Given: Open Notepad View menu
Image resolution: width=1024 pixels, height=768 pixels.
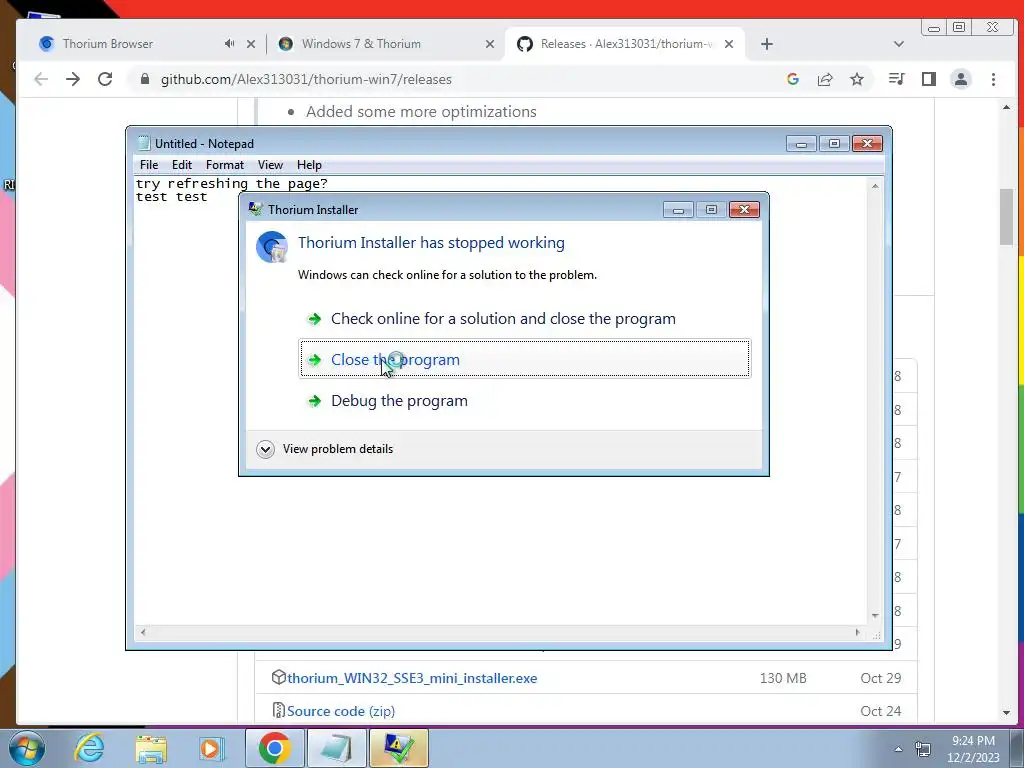Looking at the screenshot, I should tap(270, 165).
